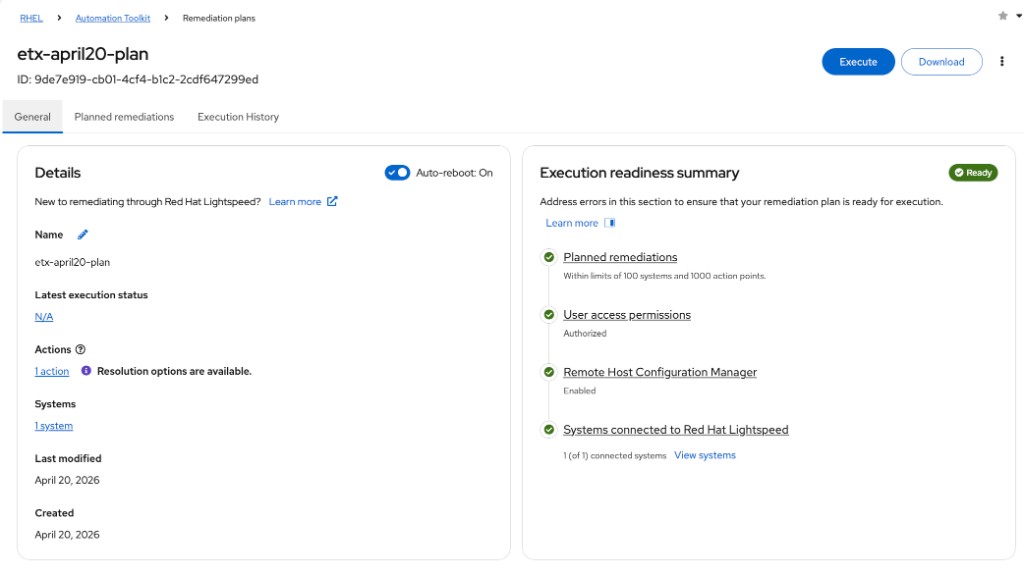
Task: Open Learn more link in Details
Action: tap(295, 201)
